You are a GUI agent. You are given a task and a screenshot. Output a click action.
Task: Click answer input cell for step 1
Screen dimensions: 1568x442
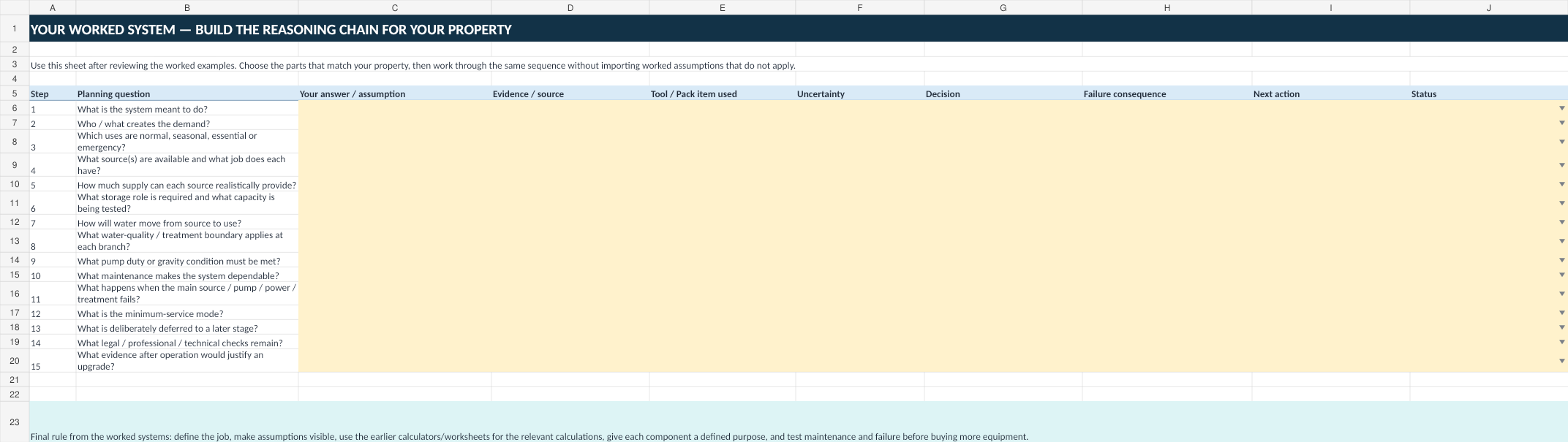395,108
